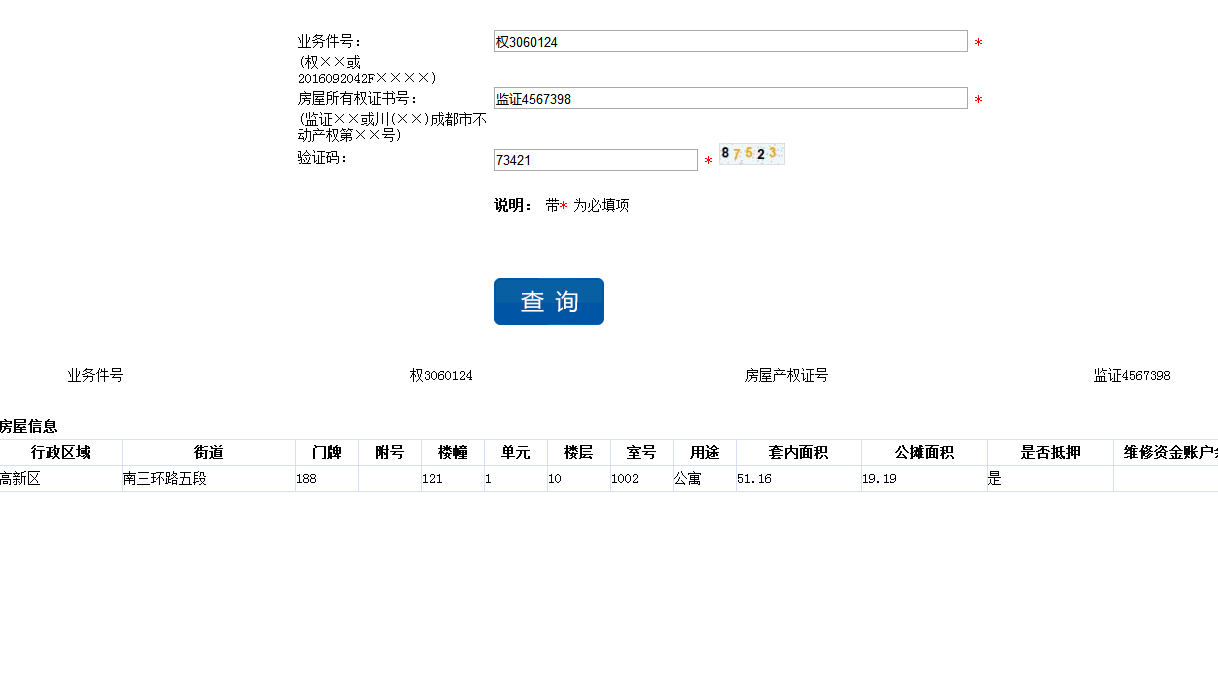Click the 是否抵押 column header
1218x685 pixels.
click(x=1050, y=453)
